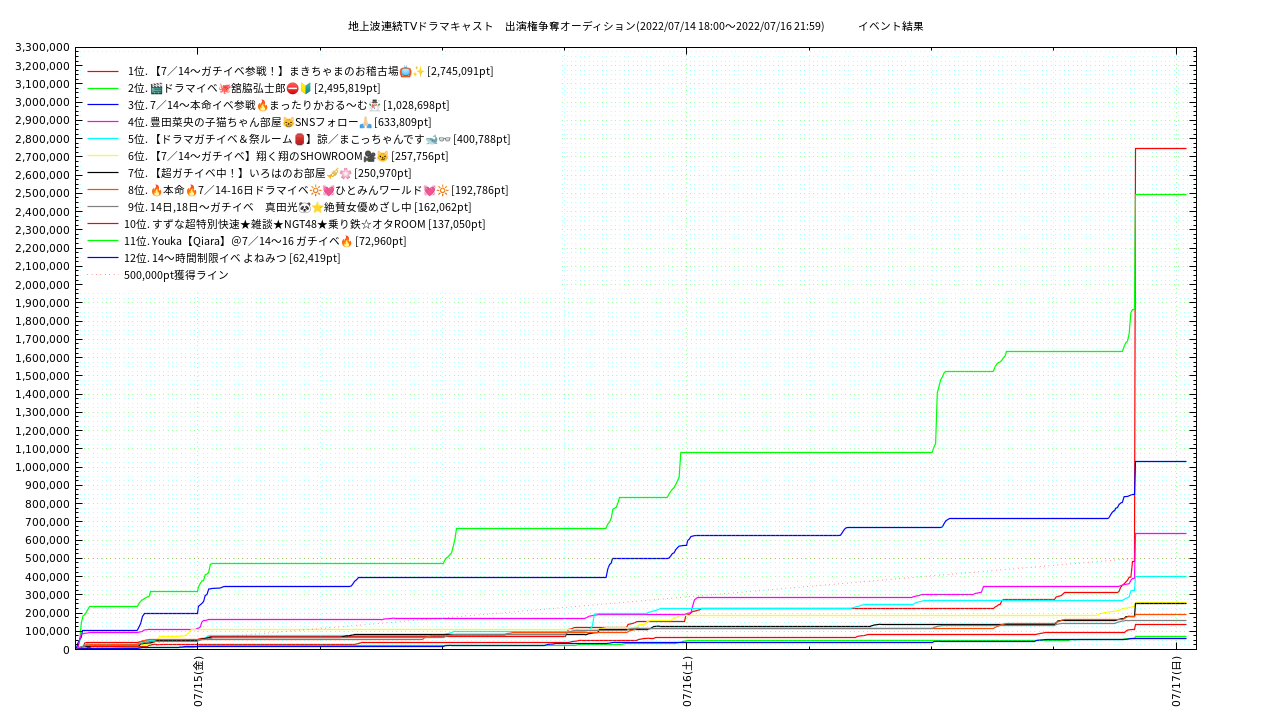Click y-axis label 500,000
The width and height of the screenshot is (1280, 720).
[x=48, y=559]
